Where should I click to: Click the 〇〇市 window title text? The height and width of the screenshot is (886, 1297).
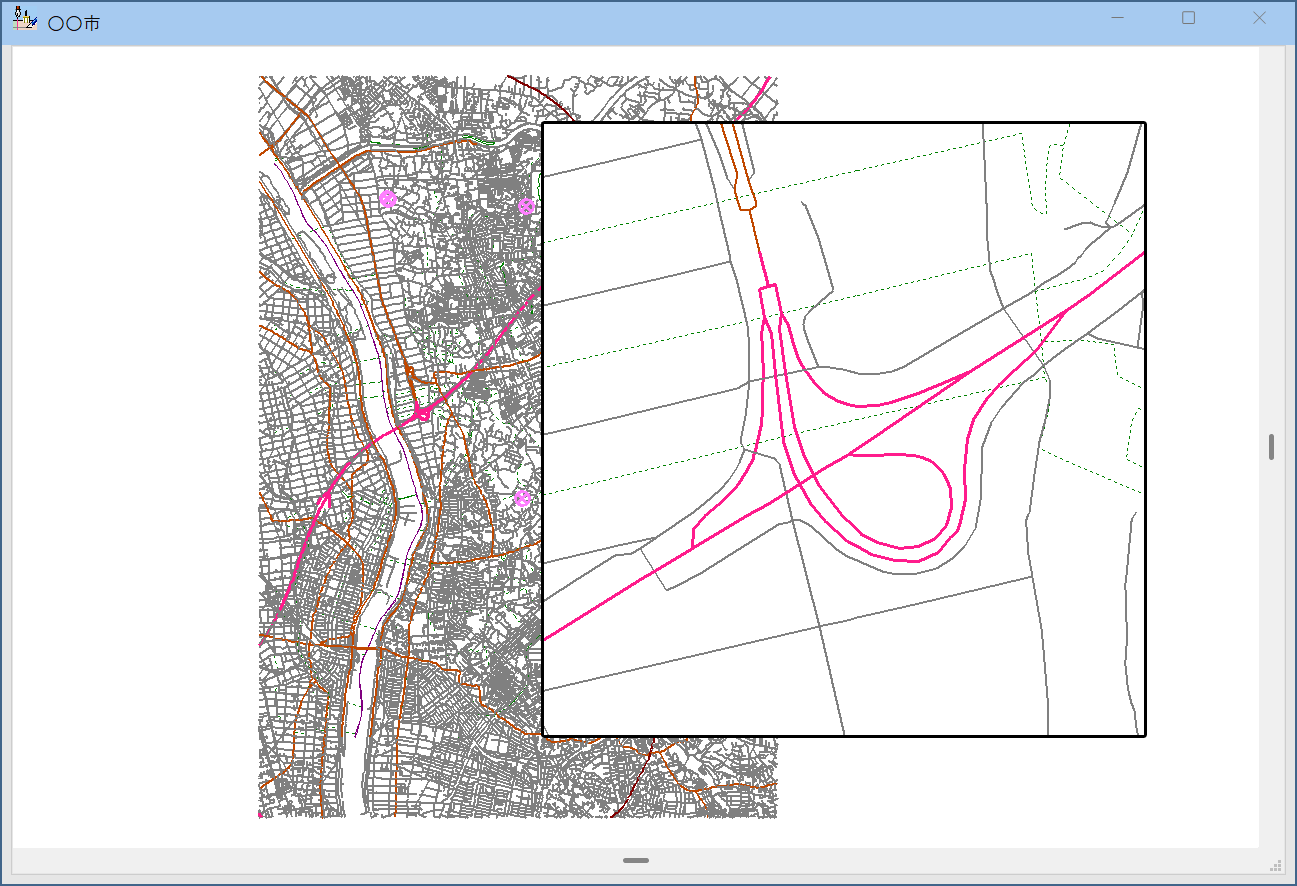[74, 23]
